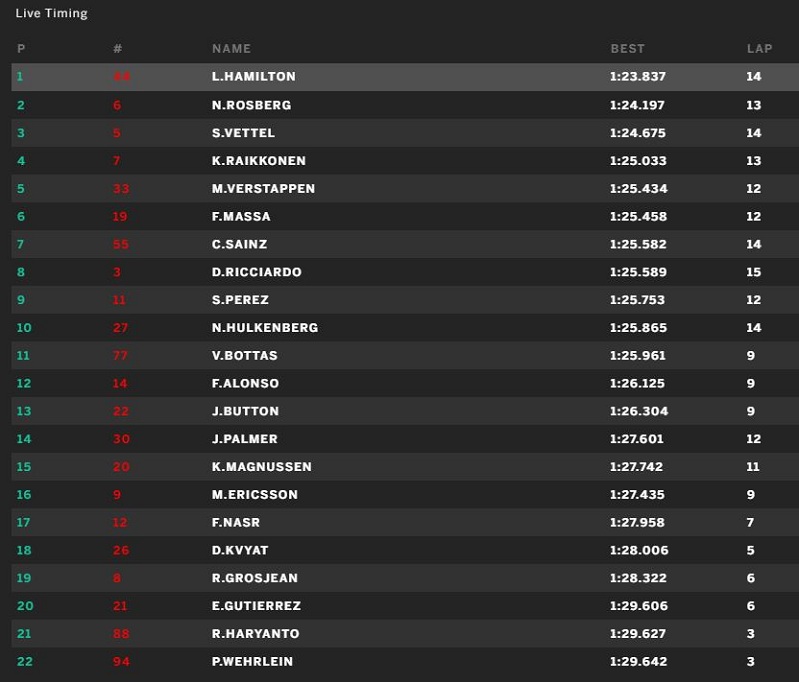The width and height of the screenshot is (799, 682).
Task: Select the R.GROSJEAN row
Action: point(405,578)
